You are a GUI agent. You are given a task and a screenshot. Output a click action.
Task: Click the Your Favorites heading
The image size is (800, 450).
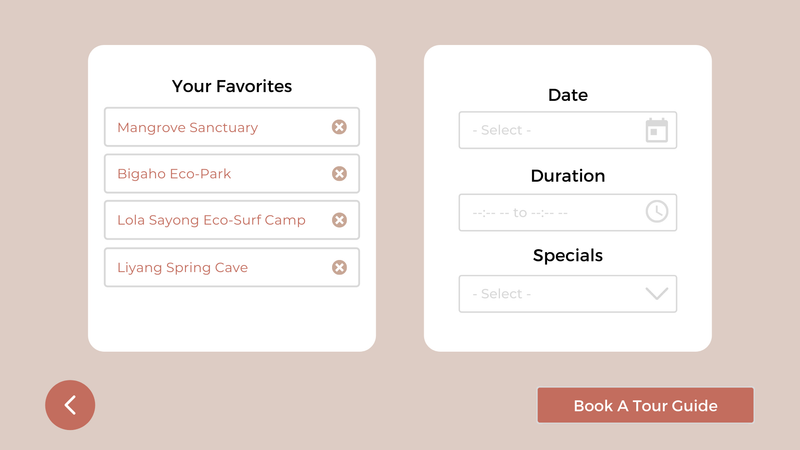tap(232, 86)
